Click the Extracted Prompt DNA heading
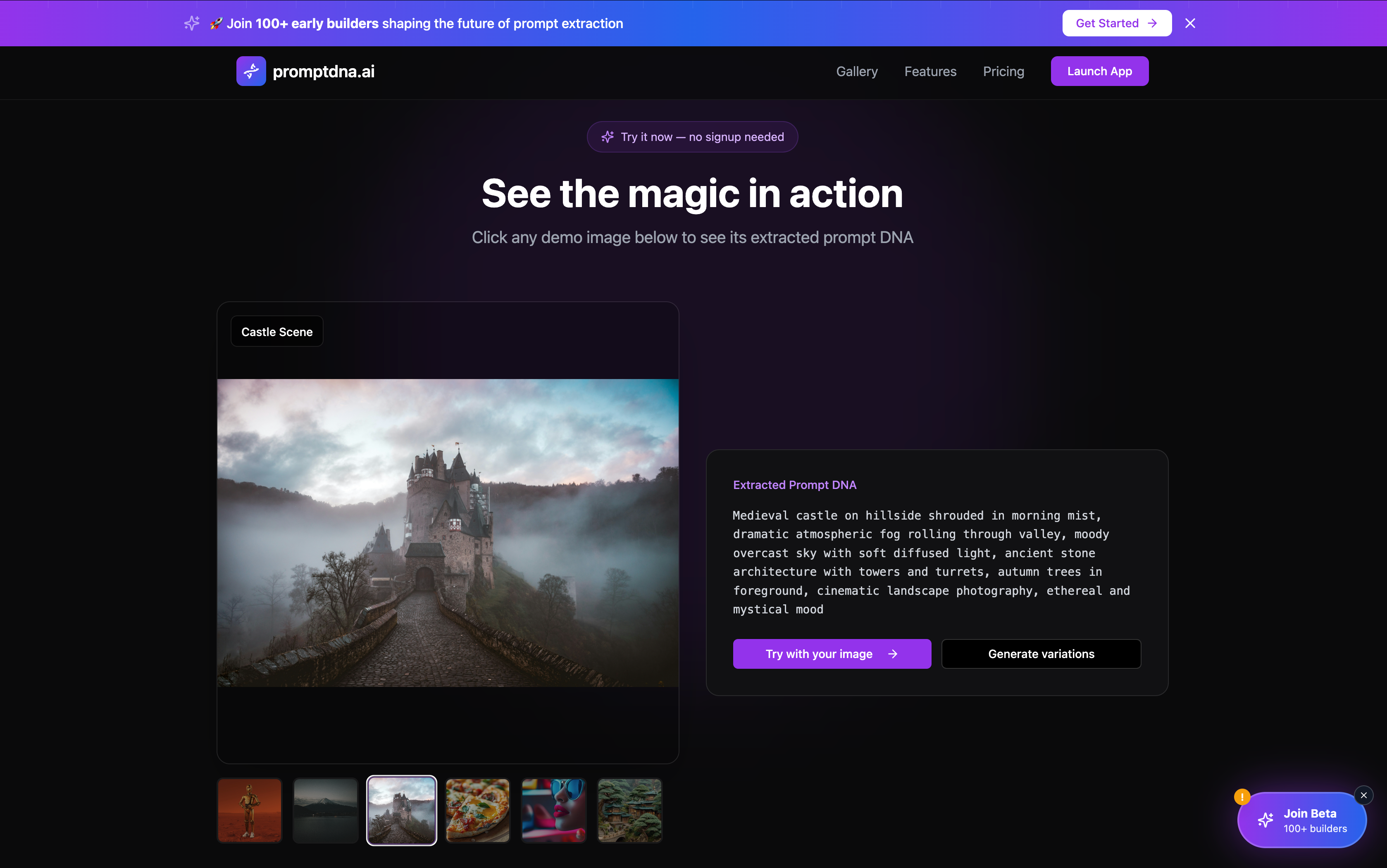 click(x=794, y=484)
